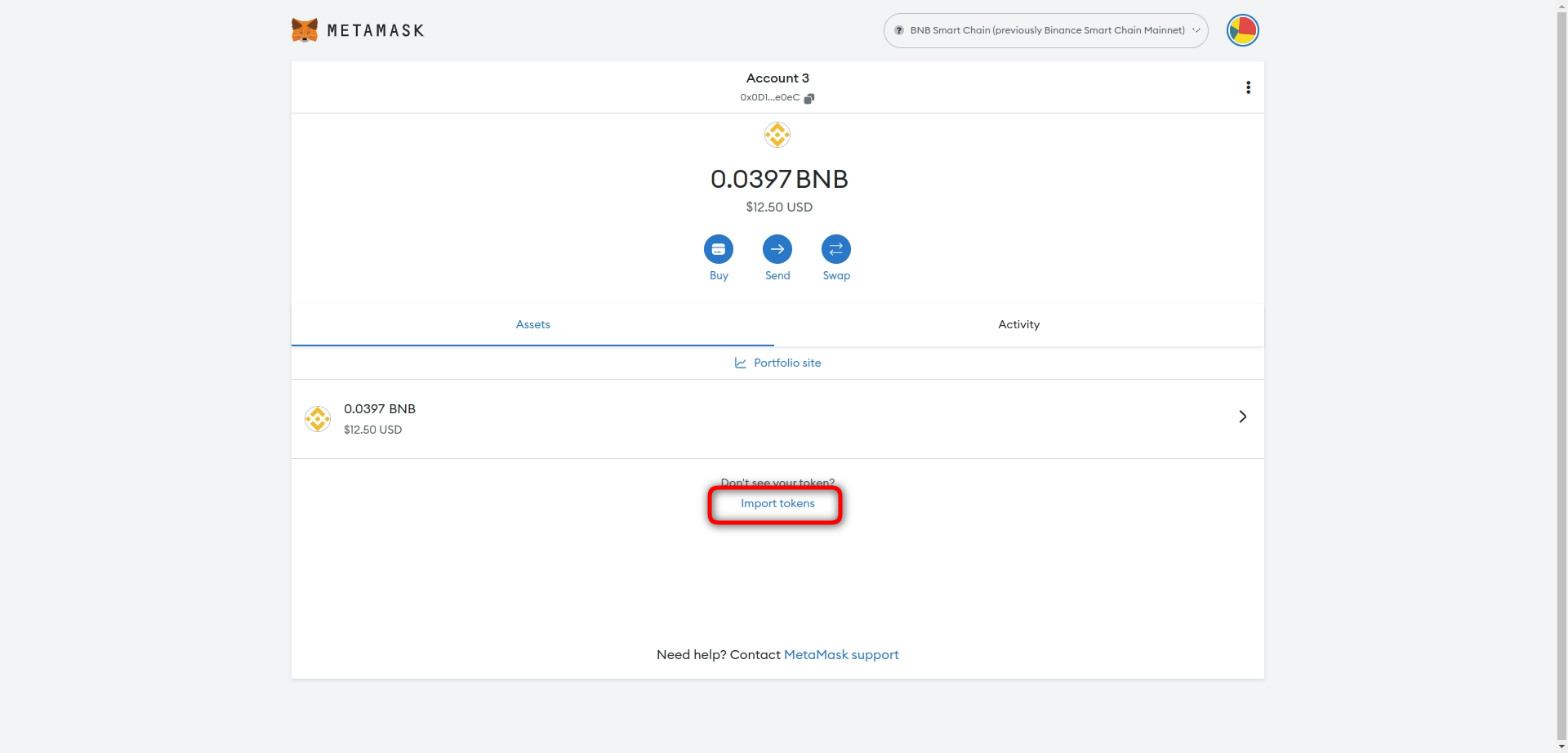Switch to the Assets tab
Image resolution: width=1568 pixels, height=753 pixels.
pyautogui.click(x=532, y=324)
